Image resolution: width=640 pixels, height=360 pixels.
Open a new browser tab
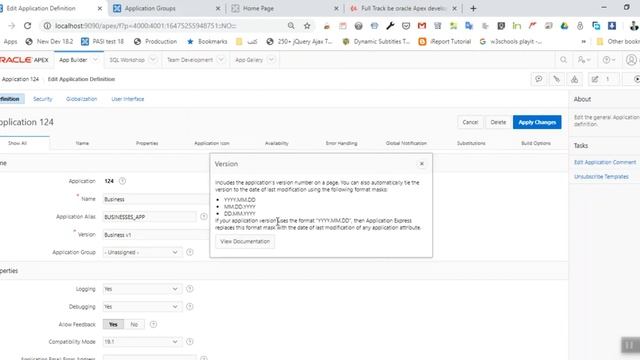pyautogui.click(x=473, y=8)
